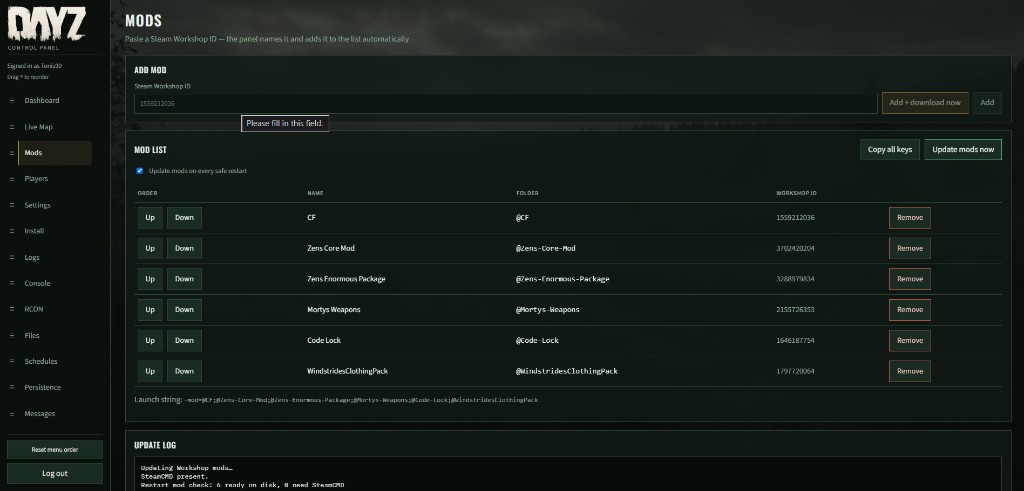Click the Launch string text
Viewport: 1024px width, 491px height.
336,400
